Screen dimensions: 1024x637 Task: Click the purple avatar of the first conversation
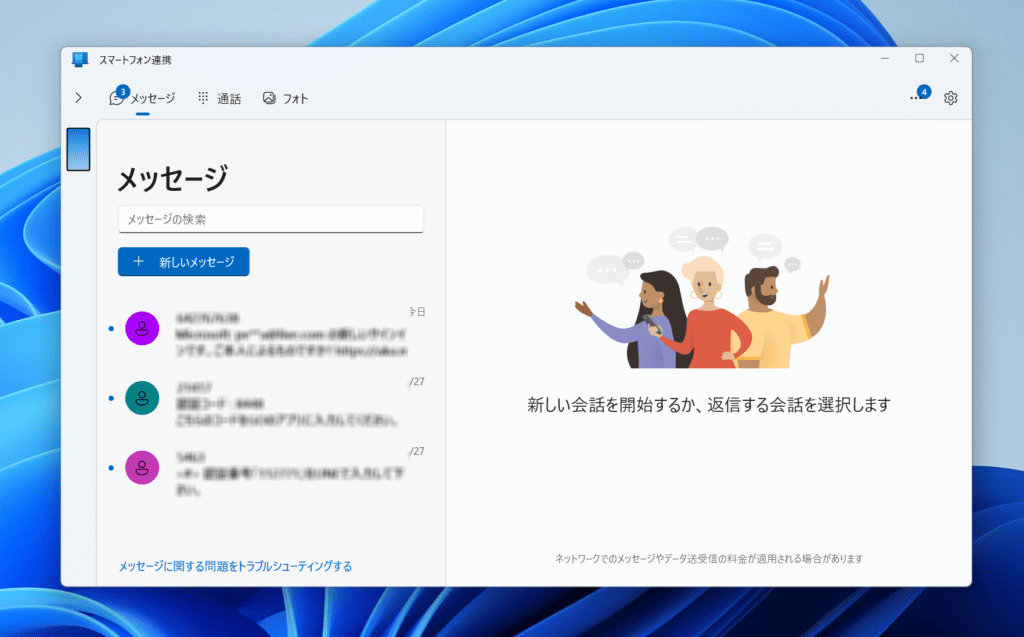[141, 328]
